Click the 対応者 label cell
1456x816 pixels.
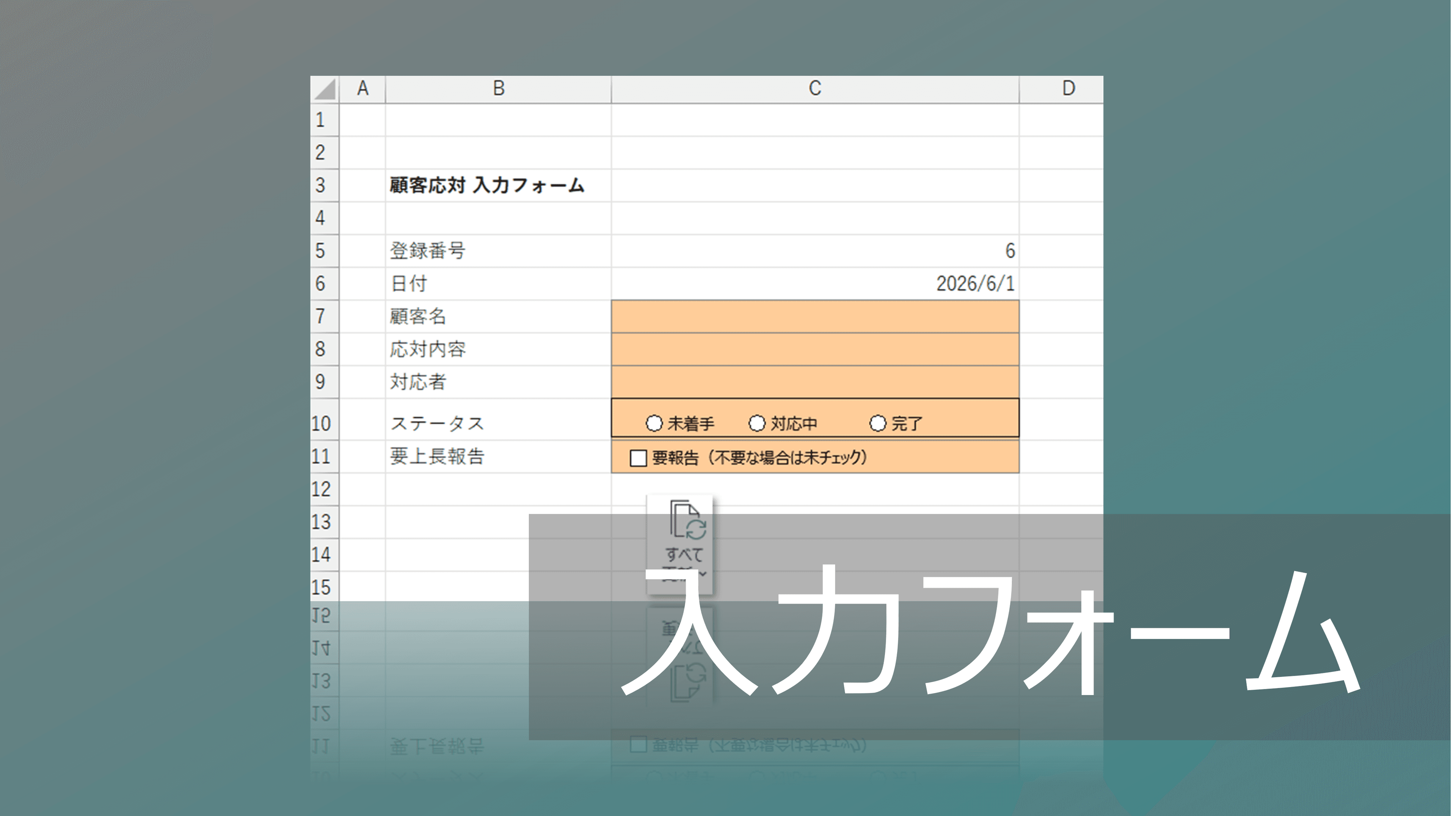[498, 382]
